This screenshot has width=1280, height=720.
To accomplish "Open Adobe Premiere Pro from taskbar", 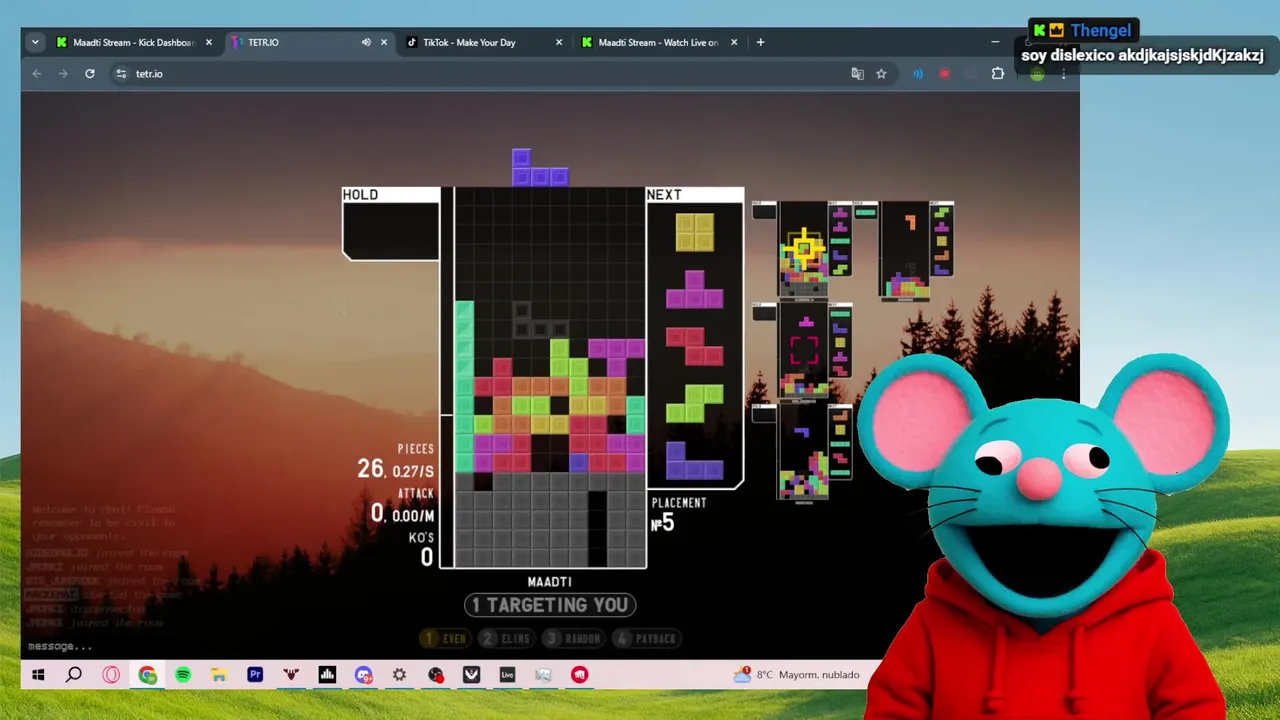I will point(255,675).
